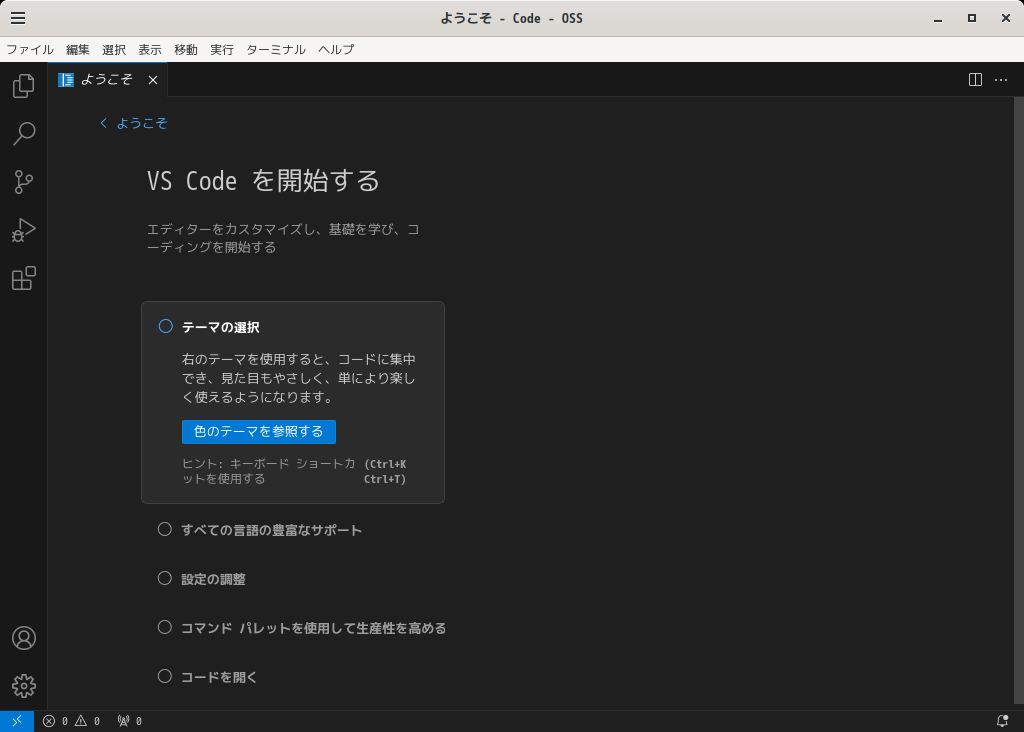This screenshot has height=732, width=1024.
Task: Close the ようこそ tab
Action: [x=153, y=80]
